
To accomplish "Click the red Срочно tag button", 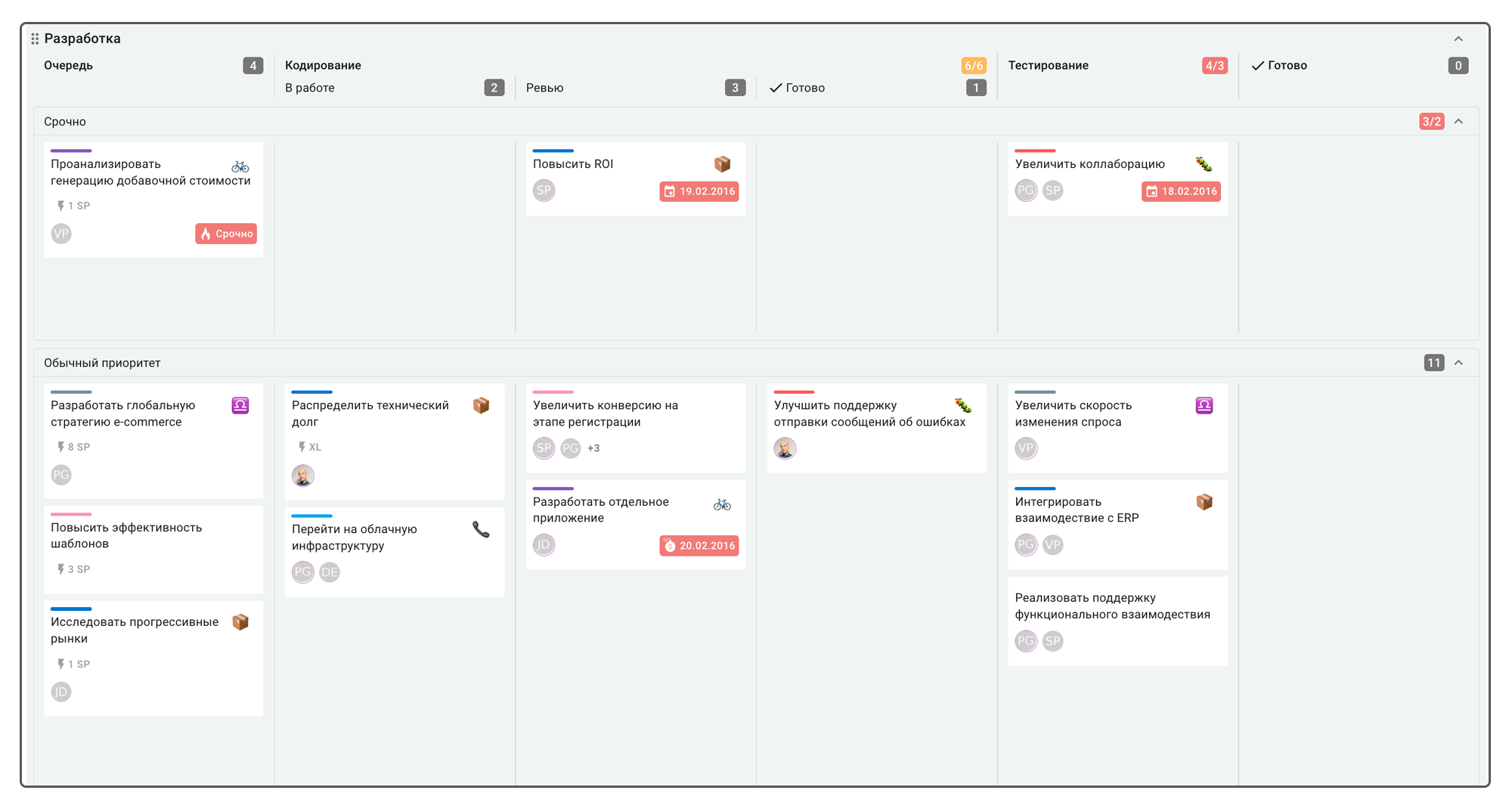I will 226,234.
